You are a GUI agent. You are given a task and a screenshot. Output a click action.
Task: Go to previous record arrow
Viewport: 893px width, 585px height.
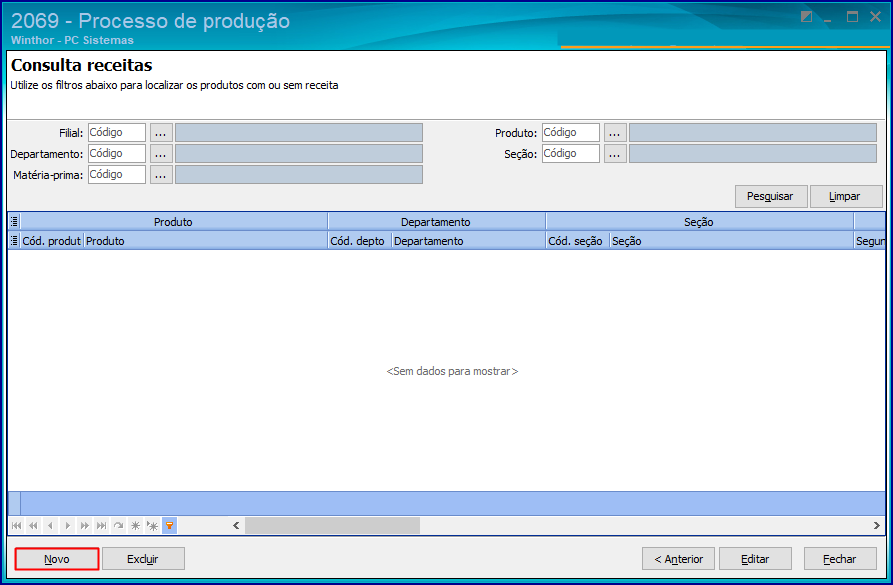click(51, 525)
